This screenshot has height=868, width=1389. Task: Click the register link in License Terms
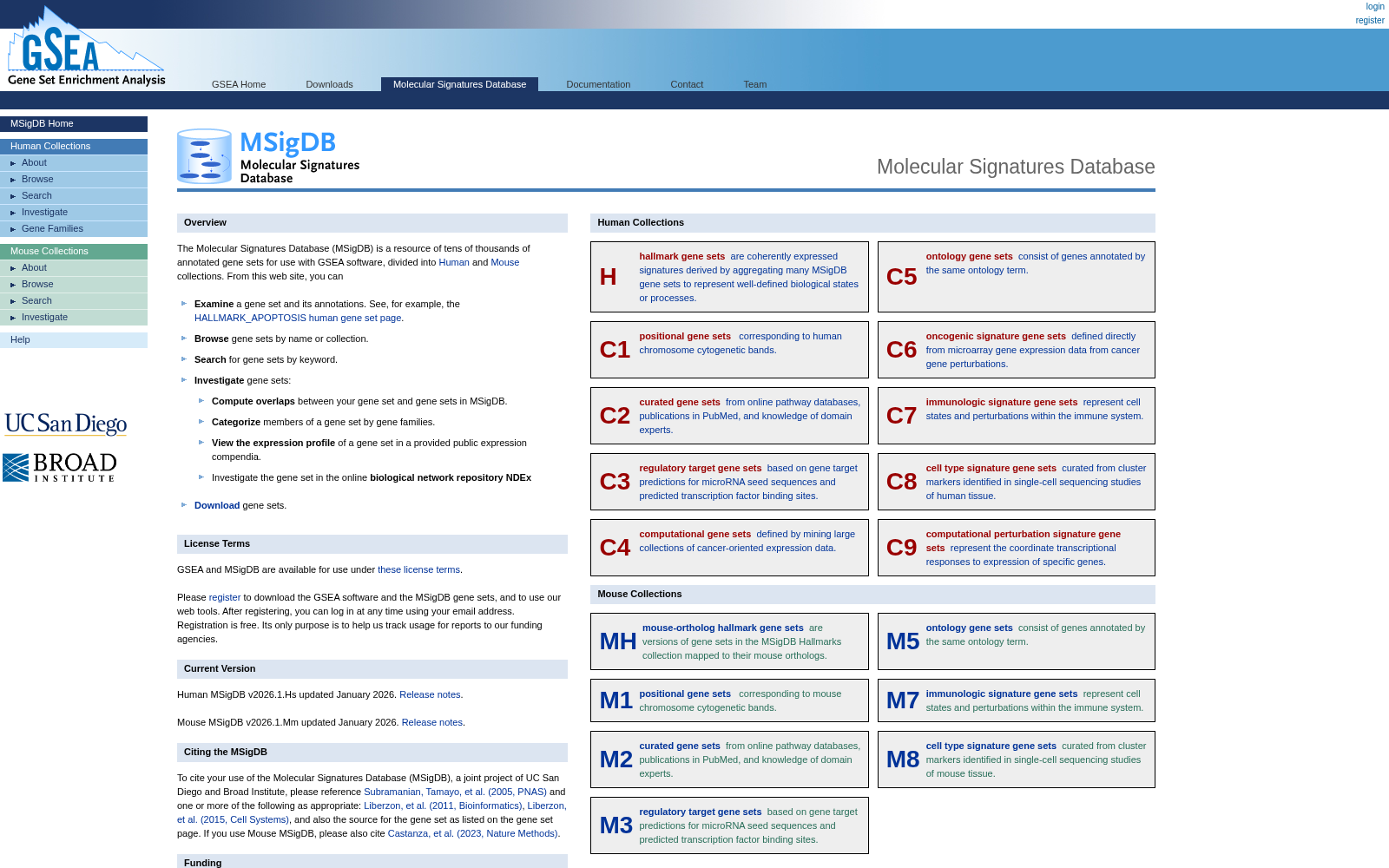pyautogui.click(x=225, y=597)
